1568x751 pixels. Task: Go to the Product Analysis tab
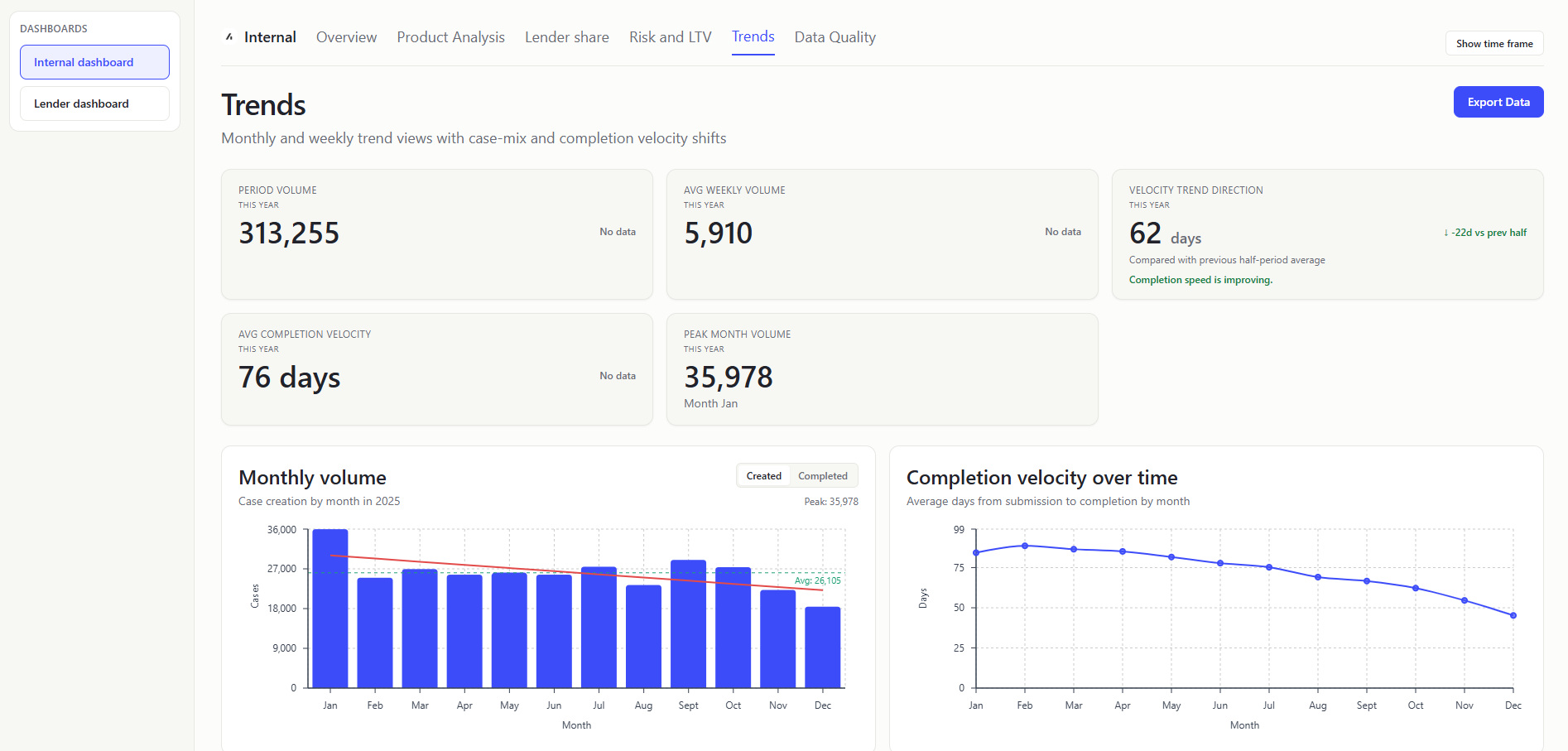[450, 36]
